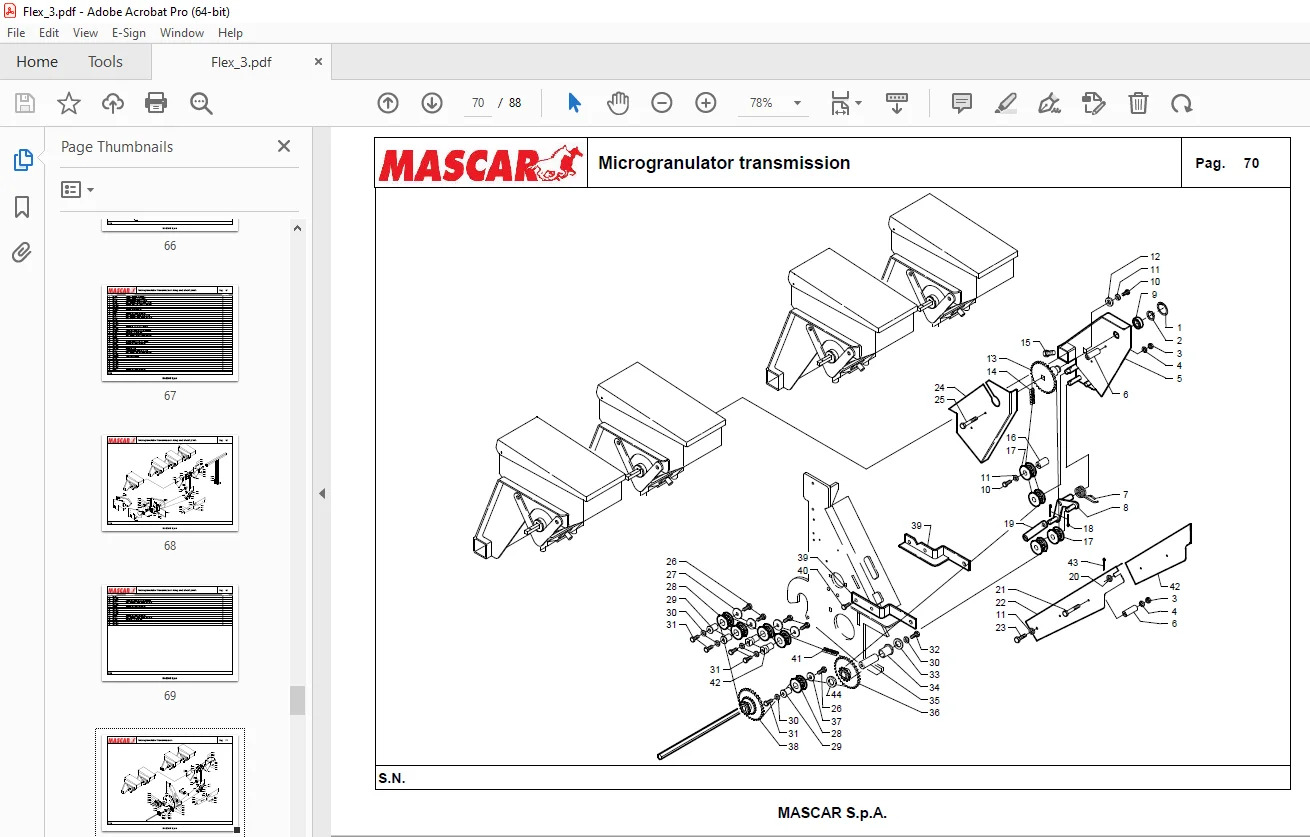Zoom in with the plus button

706,103
